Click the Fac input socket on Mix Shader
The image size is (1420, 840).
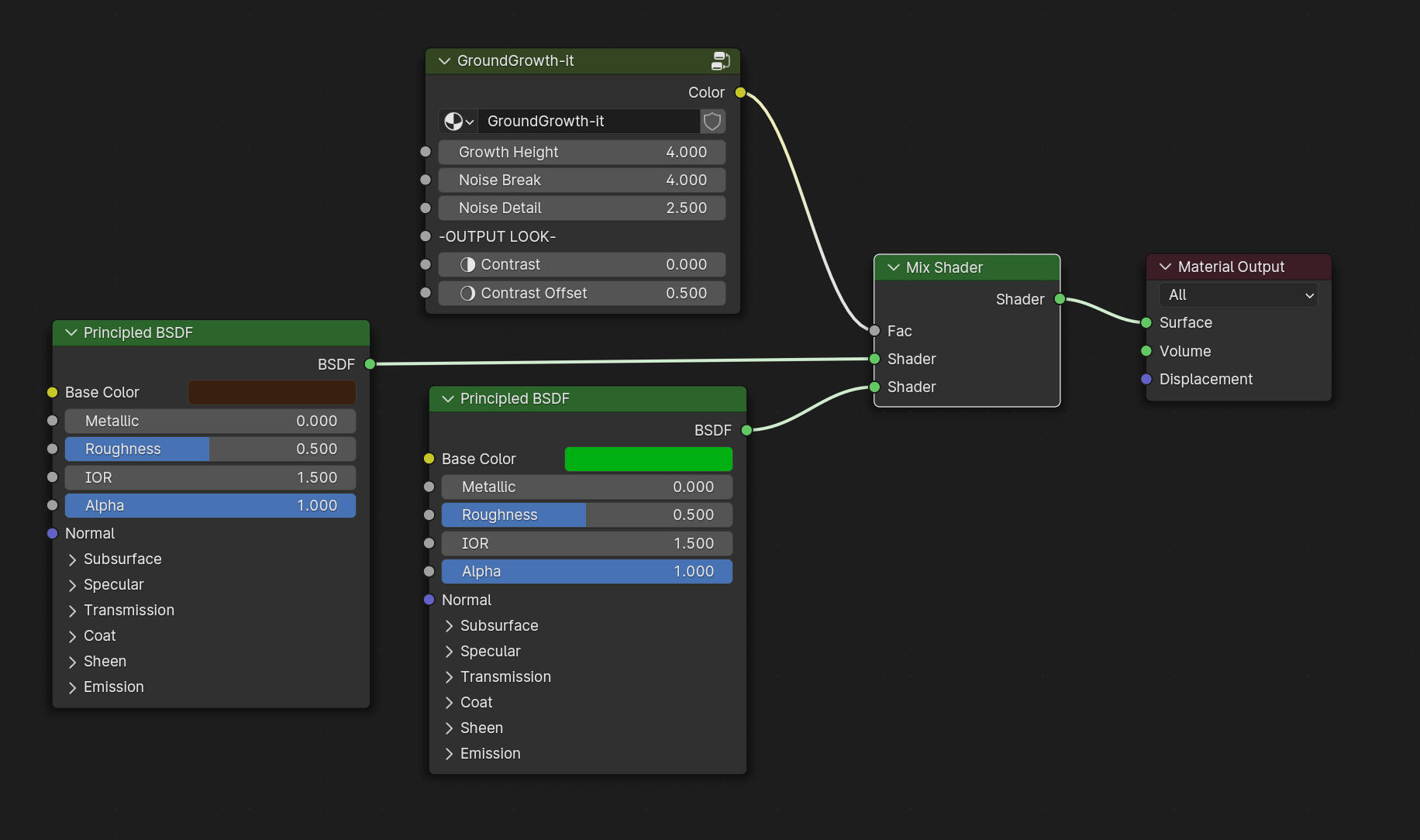point(874,331)
